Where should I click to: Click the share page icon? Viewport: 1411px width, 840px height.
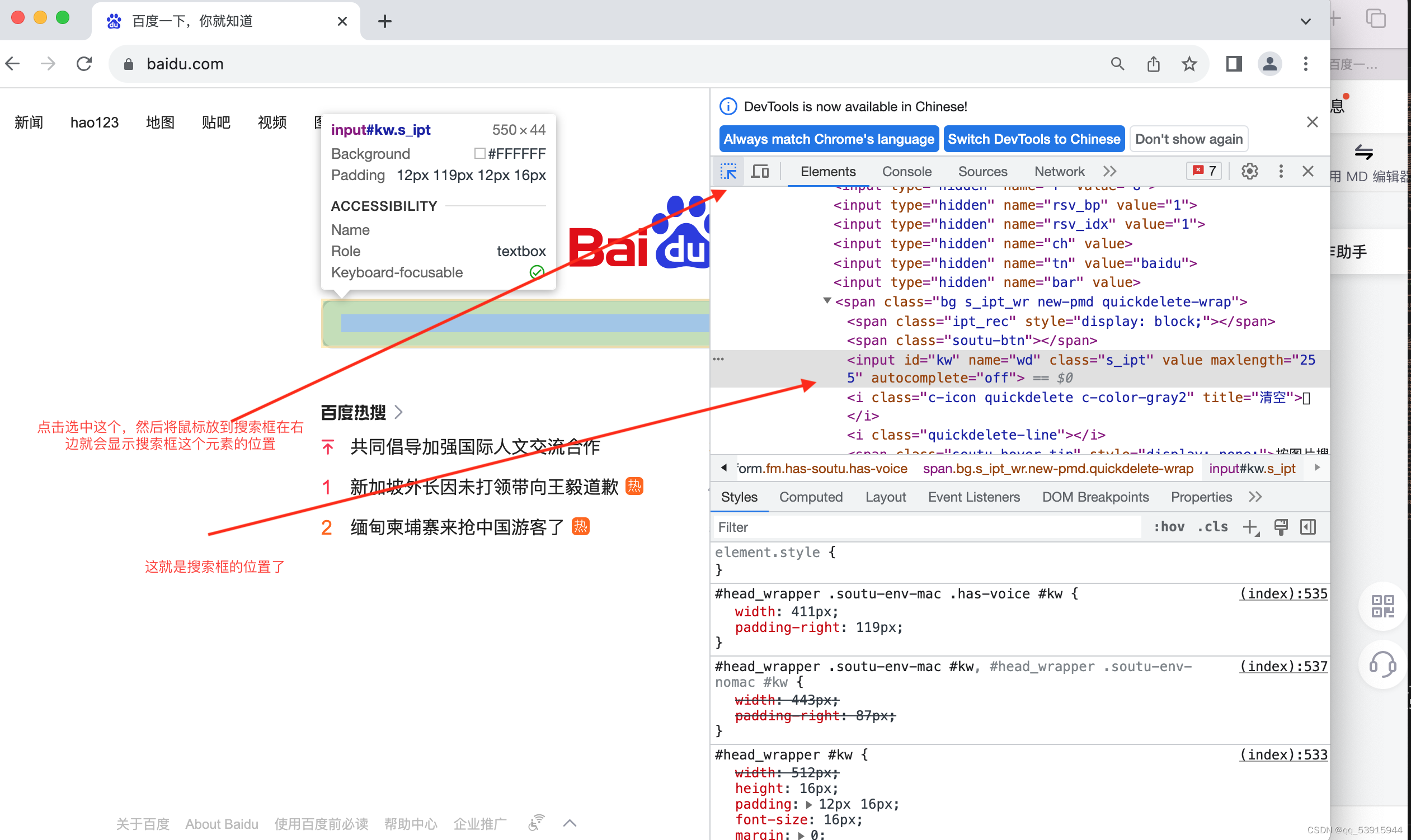(x=1154, y=63)
